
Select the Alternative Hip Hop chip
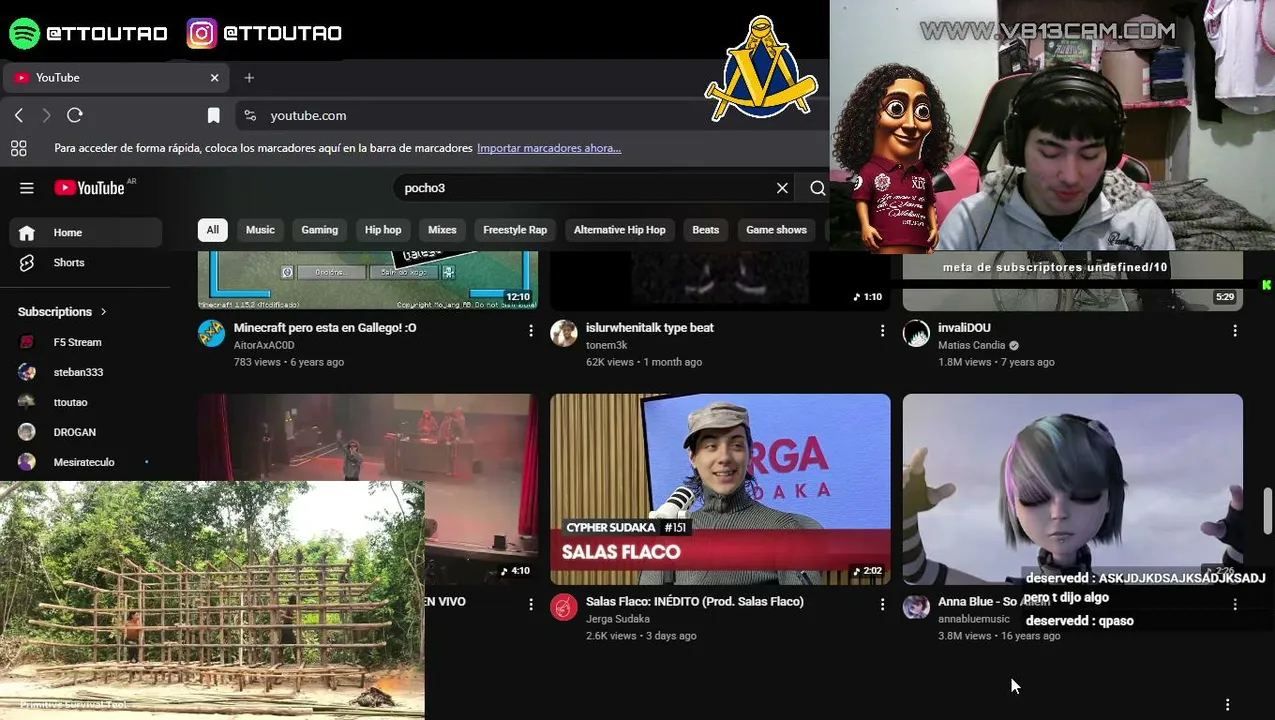(619, 230)
